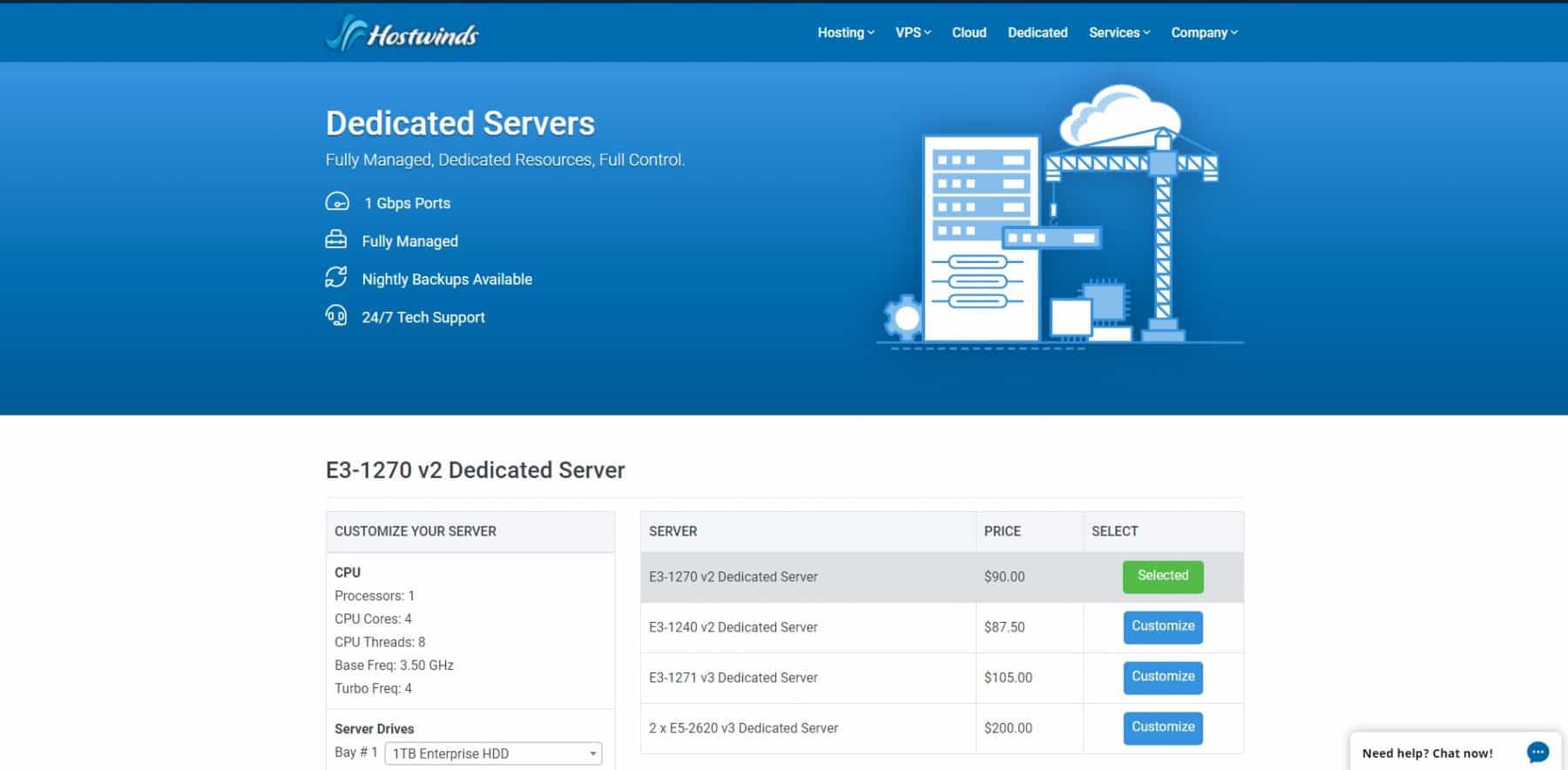Customize the E3-1240 v2 Dedicated Server
The width and height of the screenshot is (1568, 770).
(x=1163, y=627)
